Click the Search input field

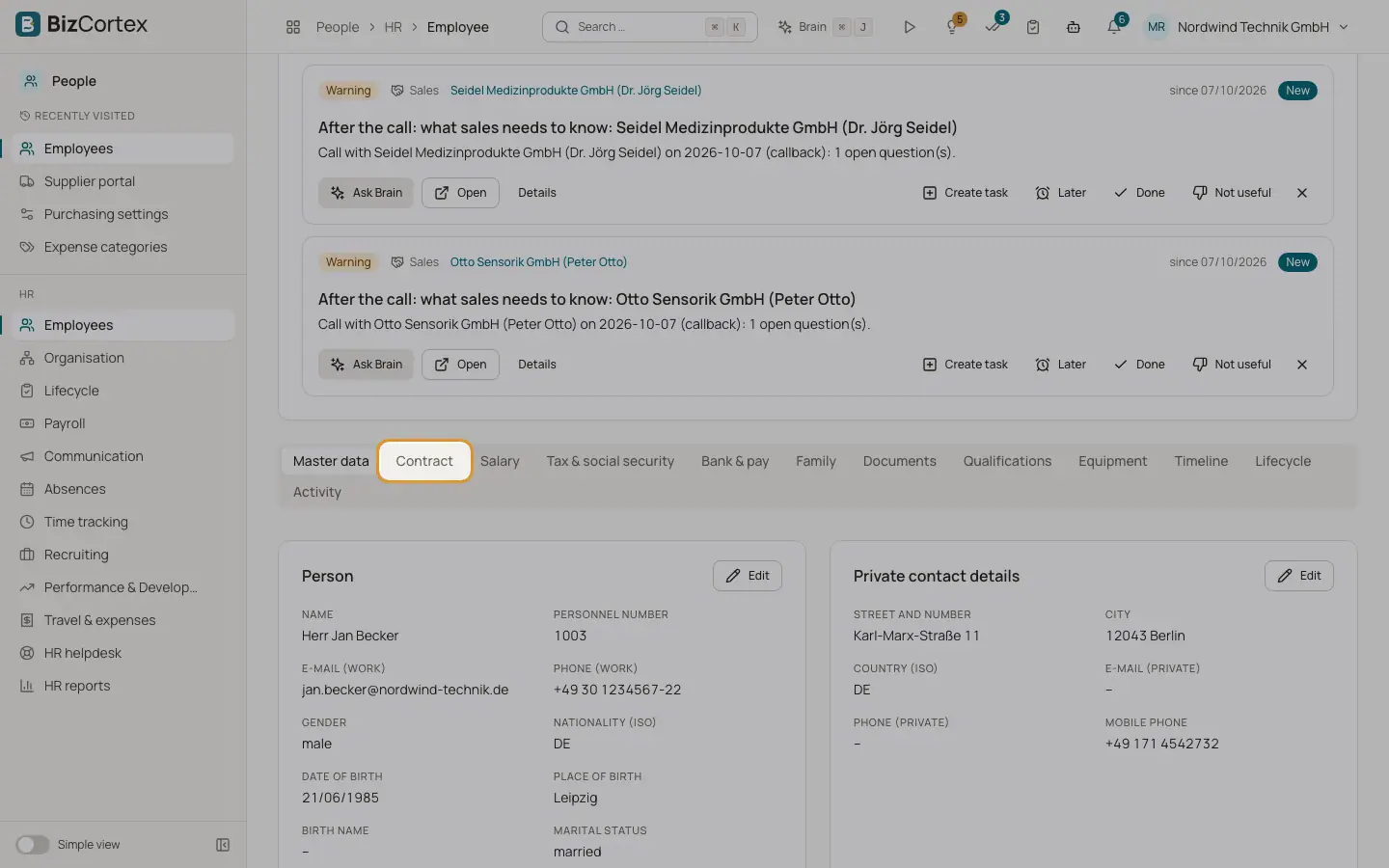650,27
